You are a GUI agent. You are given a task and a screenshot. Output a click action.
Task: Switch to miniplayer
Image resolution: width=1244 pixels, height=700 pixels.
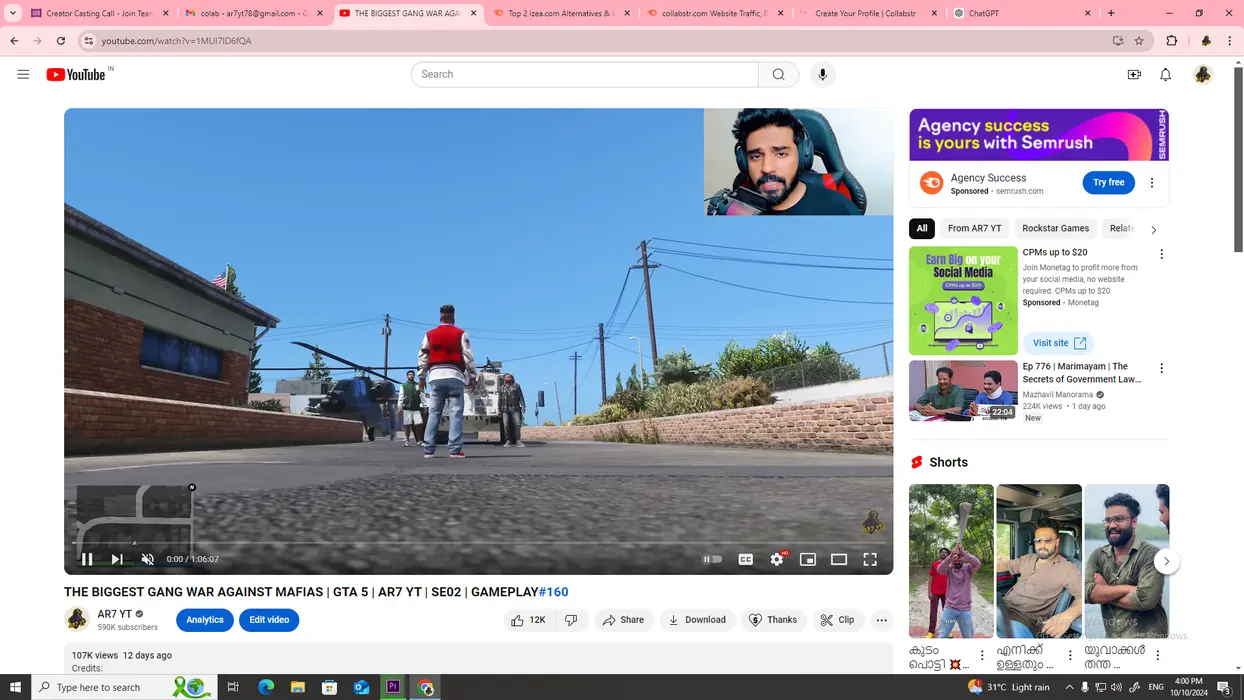point(808,559)
